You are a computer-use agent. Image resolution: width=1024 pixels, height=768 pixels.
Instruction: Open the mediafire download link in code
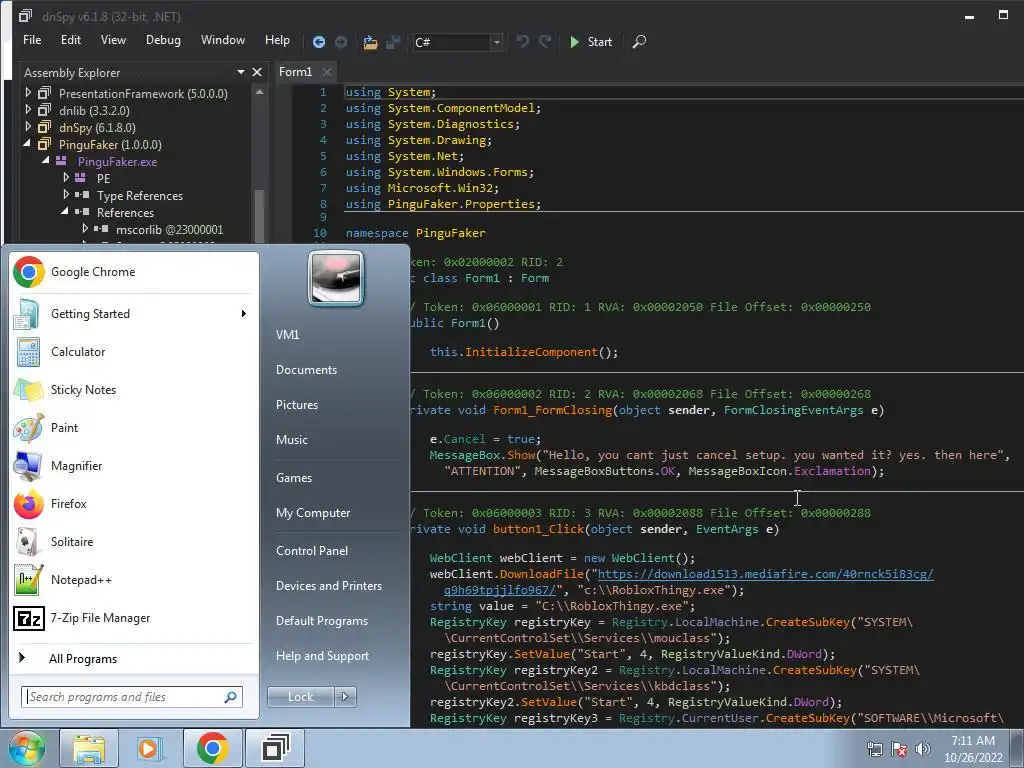(x=765, y=574)
